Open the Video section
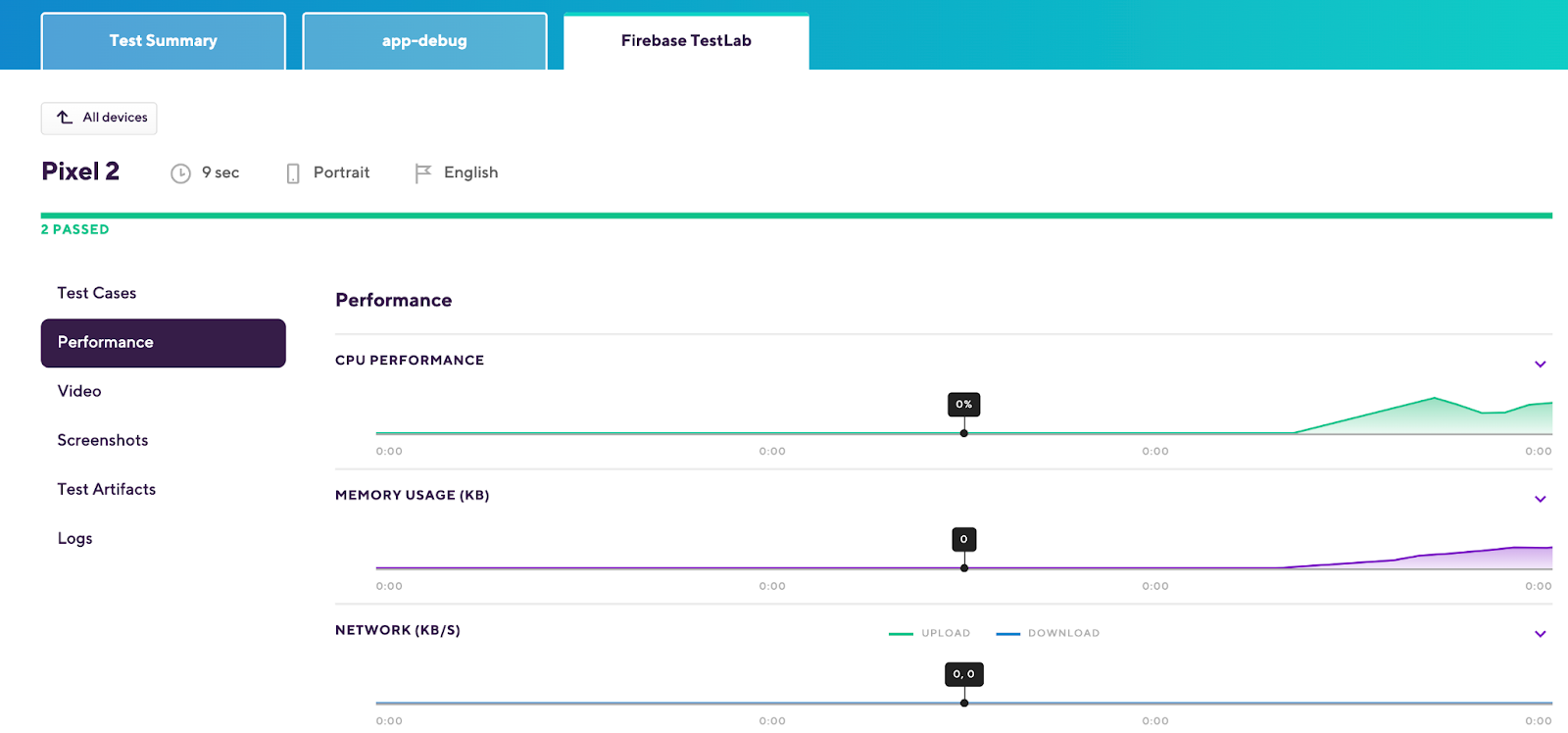 pyautogui.click(x=163, y=391)
